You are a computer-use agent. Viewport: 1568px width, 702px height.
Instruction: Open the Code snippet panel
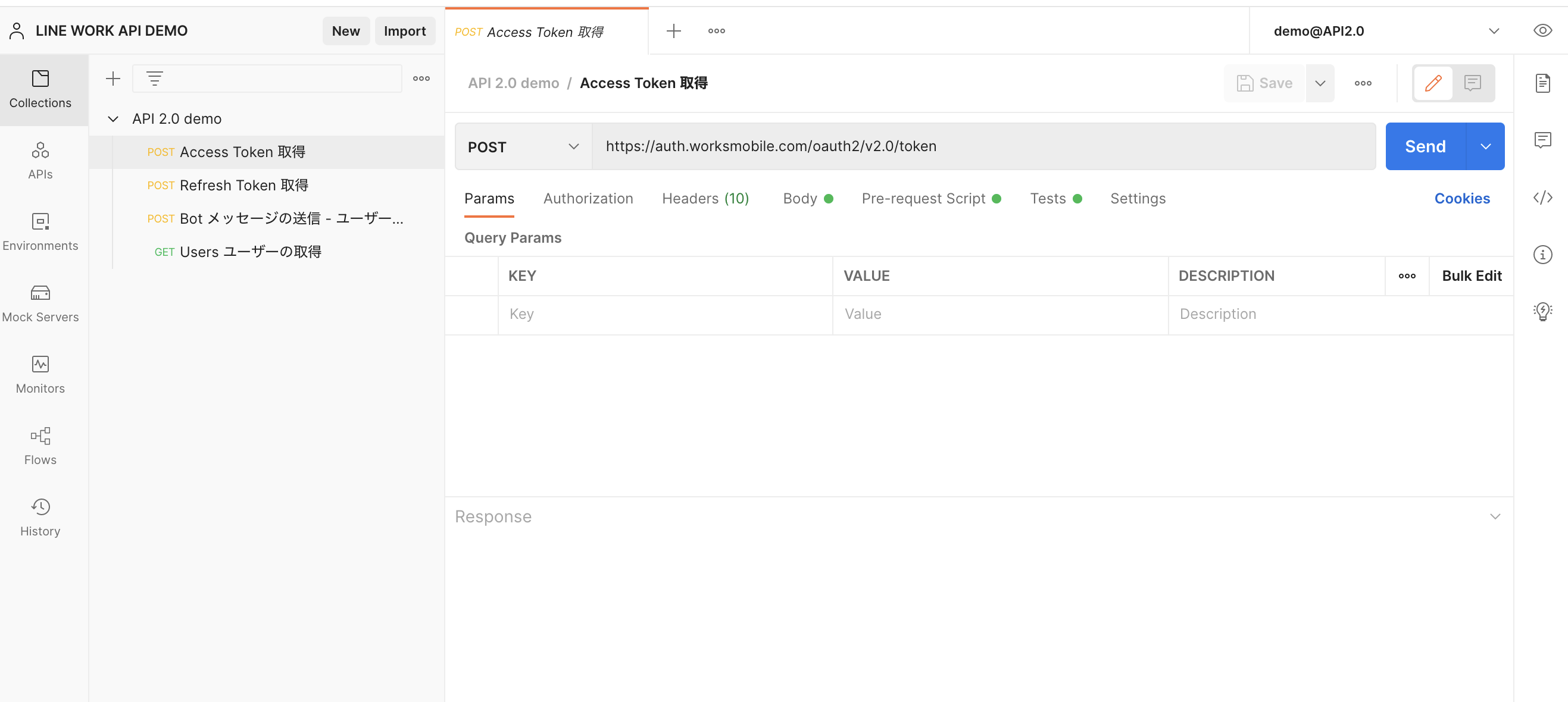tap(1543, 198)
